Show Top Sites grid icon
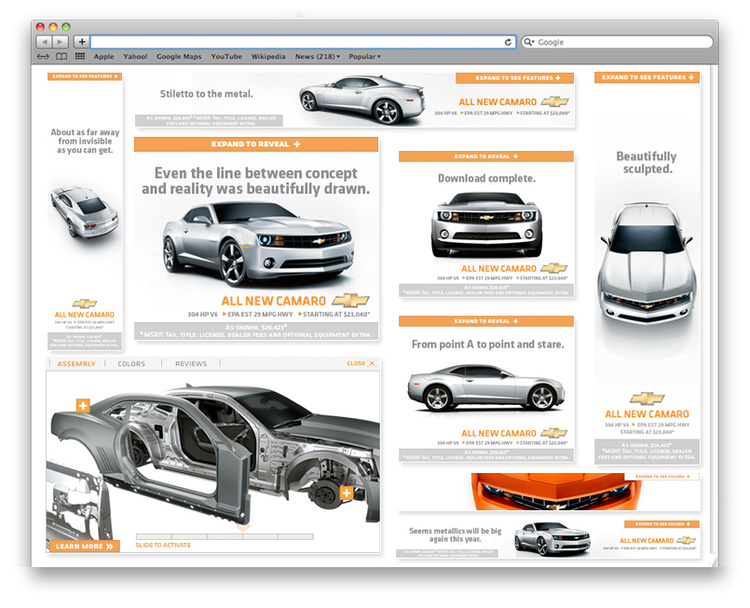 80,56
